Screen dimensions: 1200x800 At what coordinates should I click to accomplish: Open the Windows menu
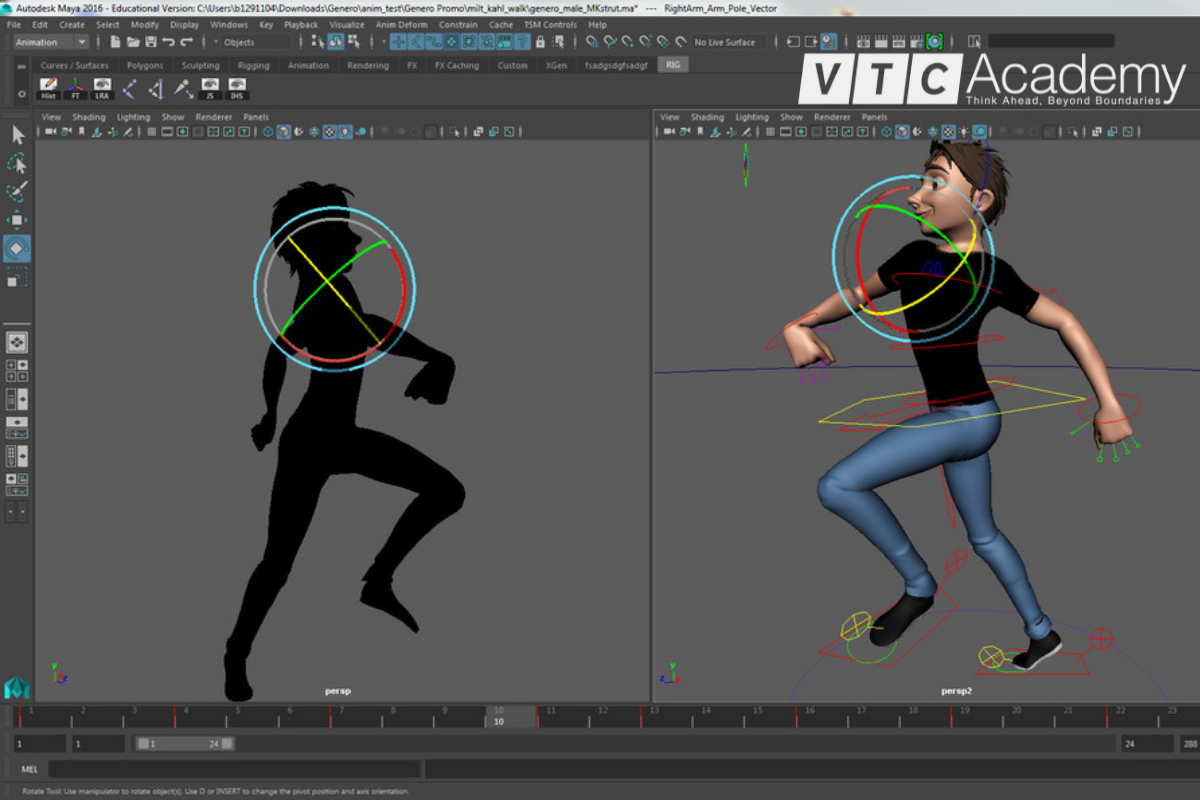point(231,24)
